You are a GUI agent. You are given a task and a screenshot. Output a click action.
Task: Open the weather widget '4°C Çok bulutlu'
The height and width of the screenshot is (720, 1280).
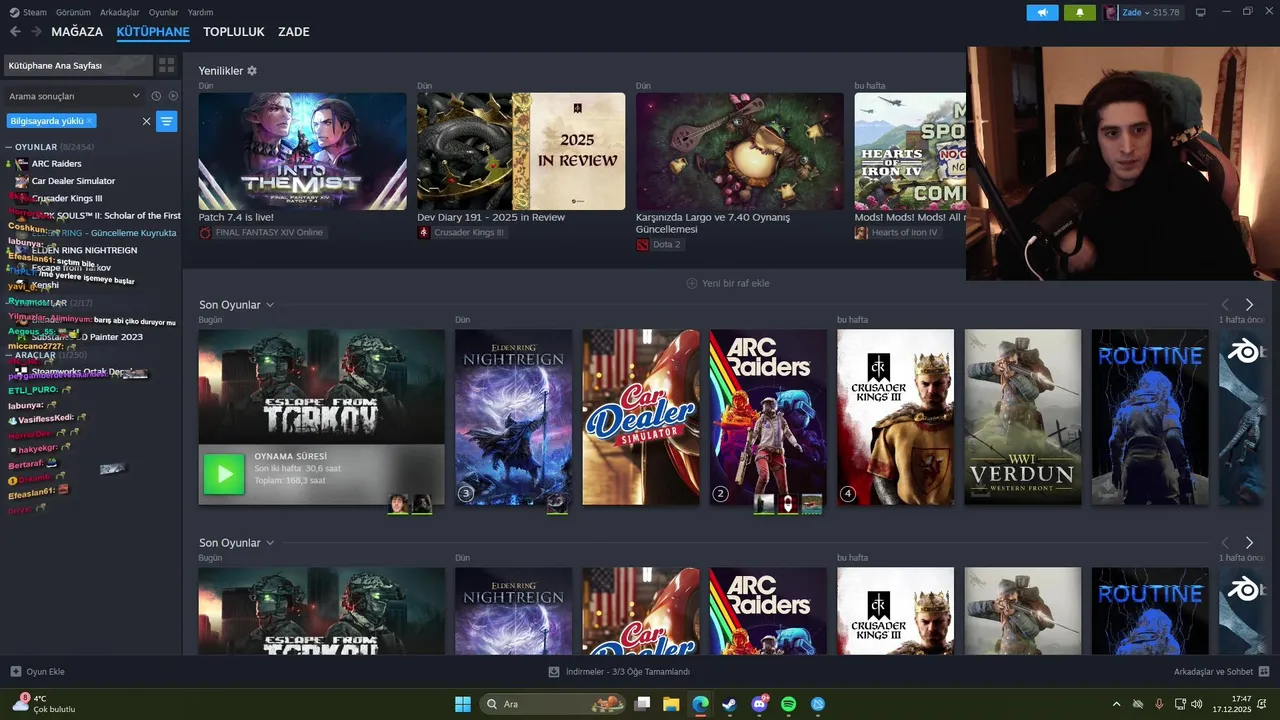pyautogui.click(x=43, y=704)
